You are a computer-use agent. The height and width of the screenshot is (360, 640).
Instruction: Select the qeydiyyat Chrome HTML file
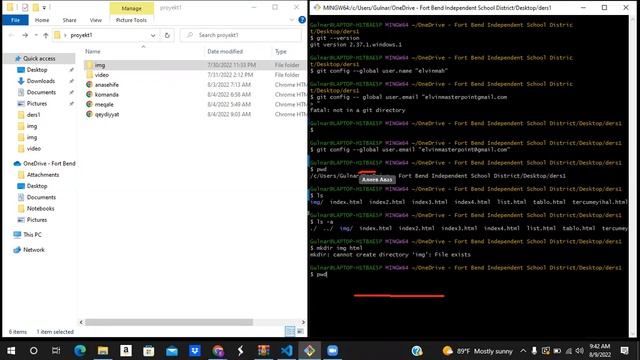(x=195, y=114)
